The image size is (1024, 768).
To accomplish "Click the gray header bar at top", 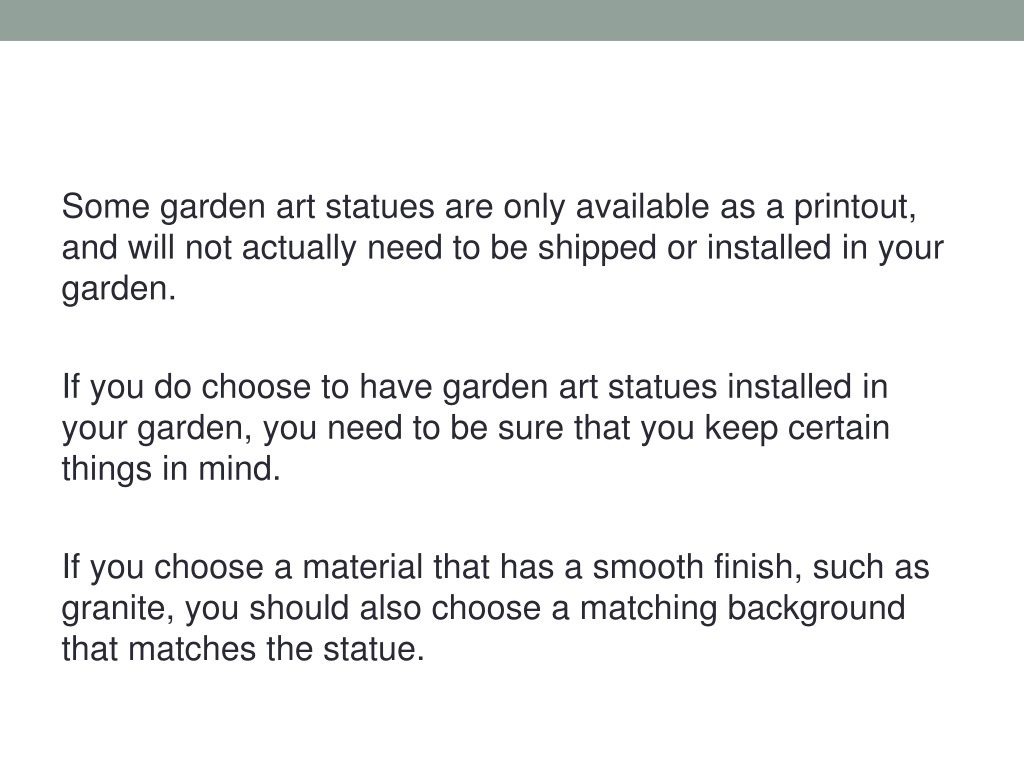I will pos(512,20).
